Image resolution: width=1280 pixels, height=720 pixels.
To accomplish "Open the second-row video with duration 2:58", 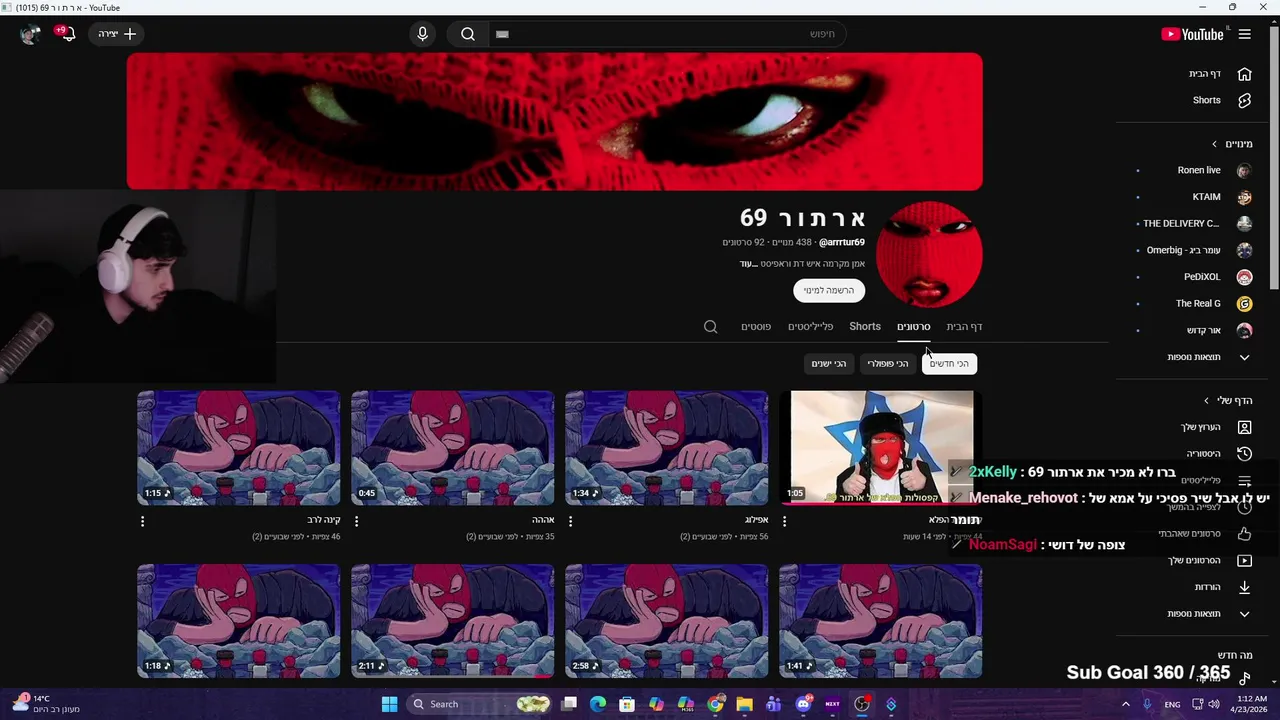I will coord(666,621).
